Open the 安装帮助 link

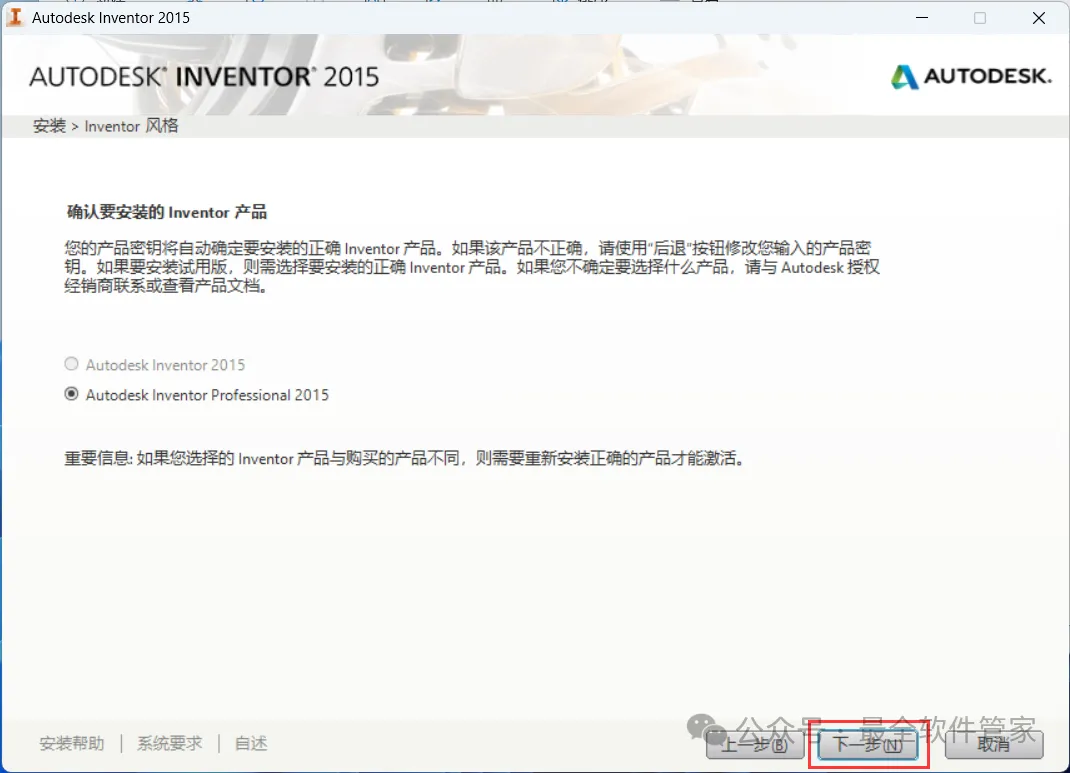point(72,743)
